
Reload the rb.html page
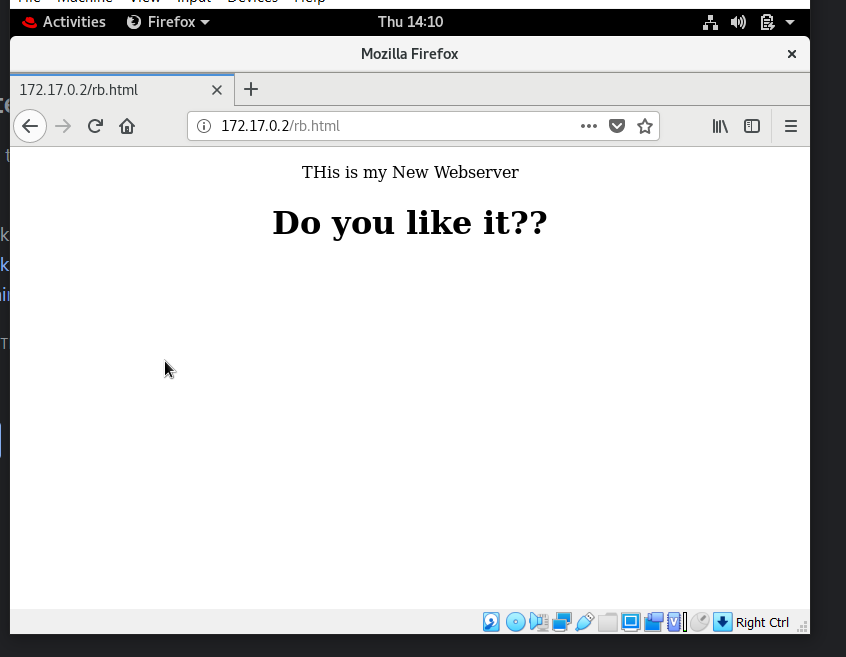pos(95,126)
